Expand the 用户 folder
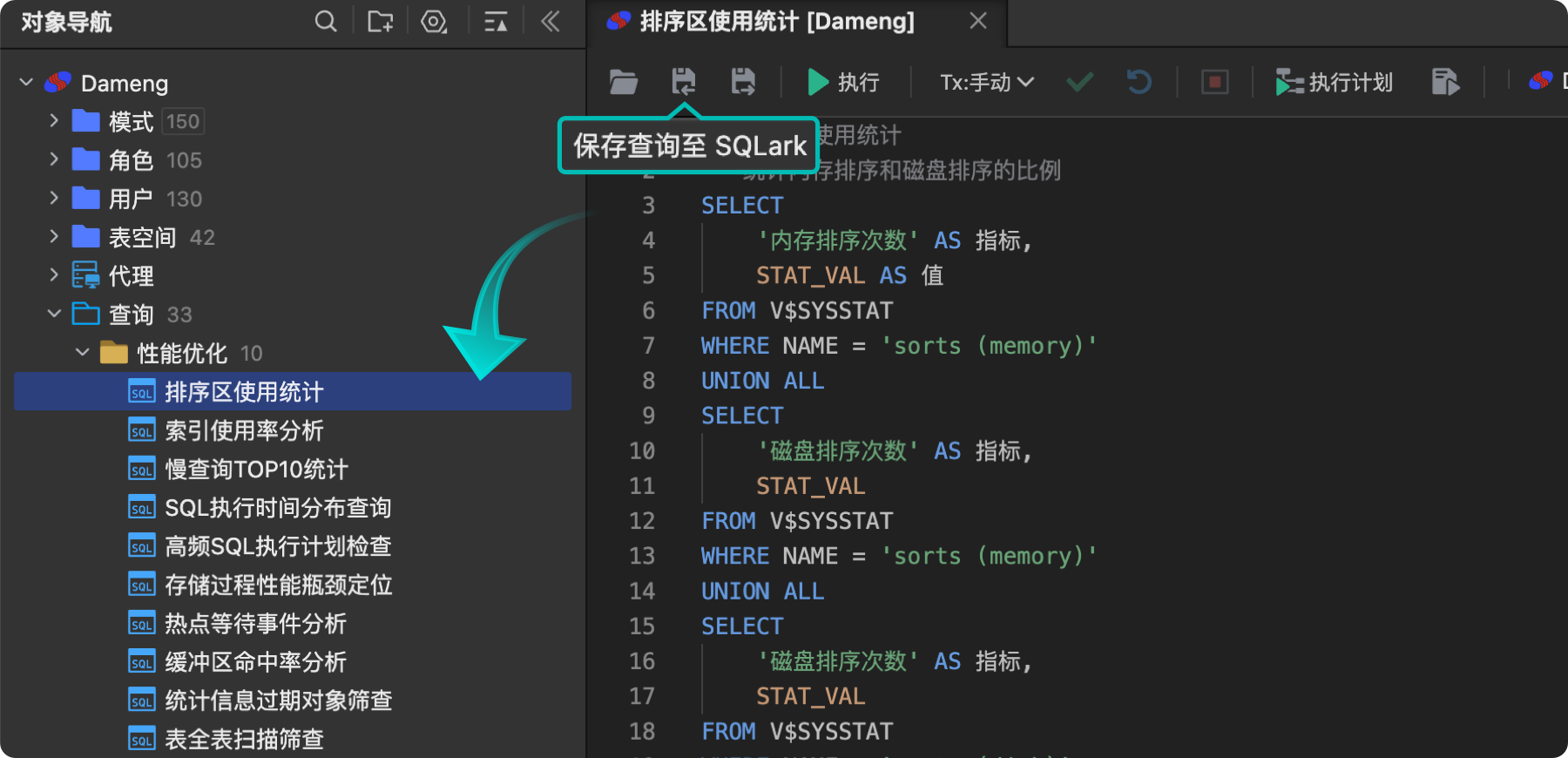Viewport: 1568px width, 758px height. 54,198
